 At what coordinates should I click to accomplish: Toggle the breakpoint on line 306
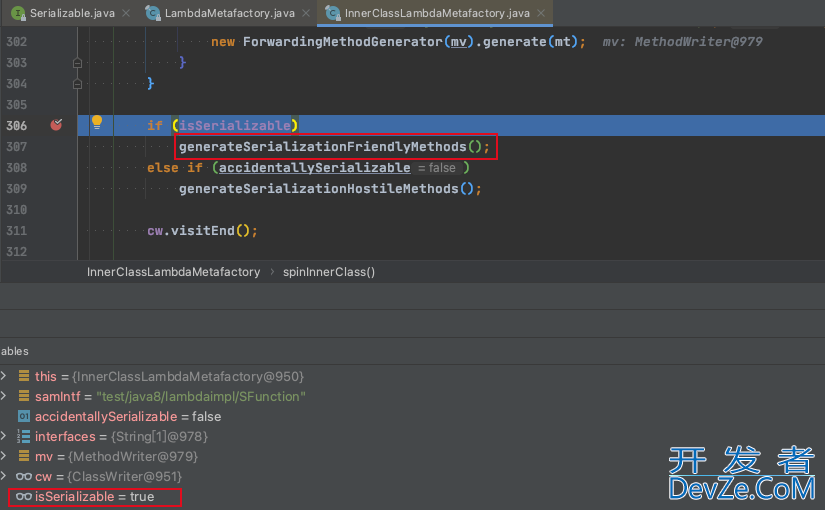[56, 125]
